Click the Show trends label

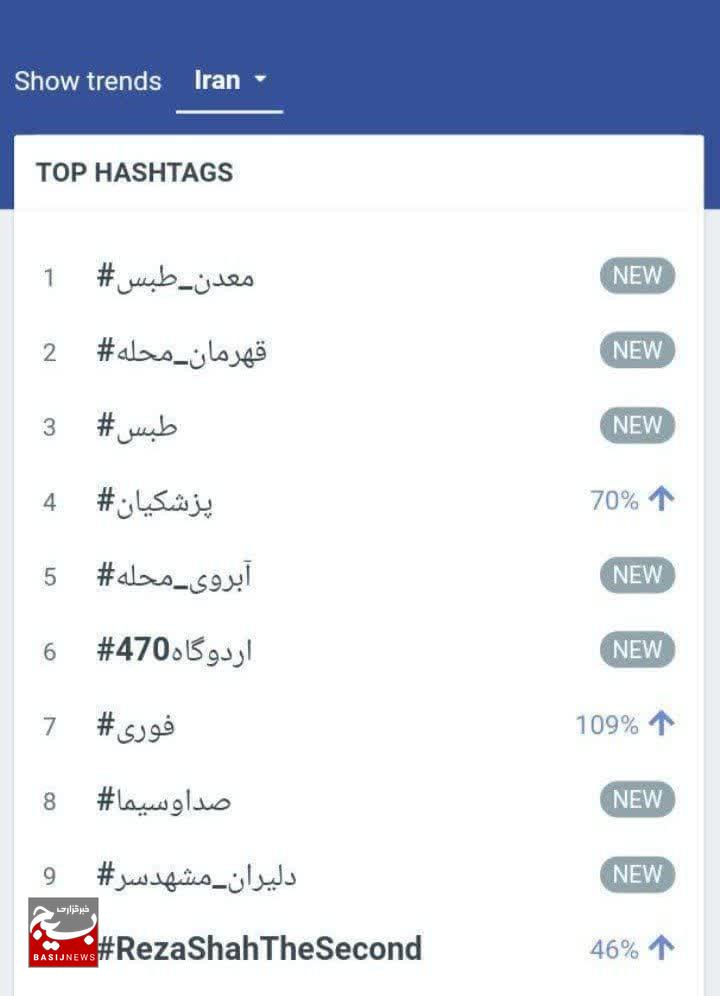88,81
